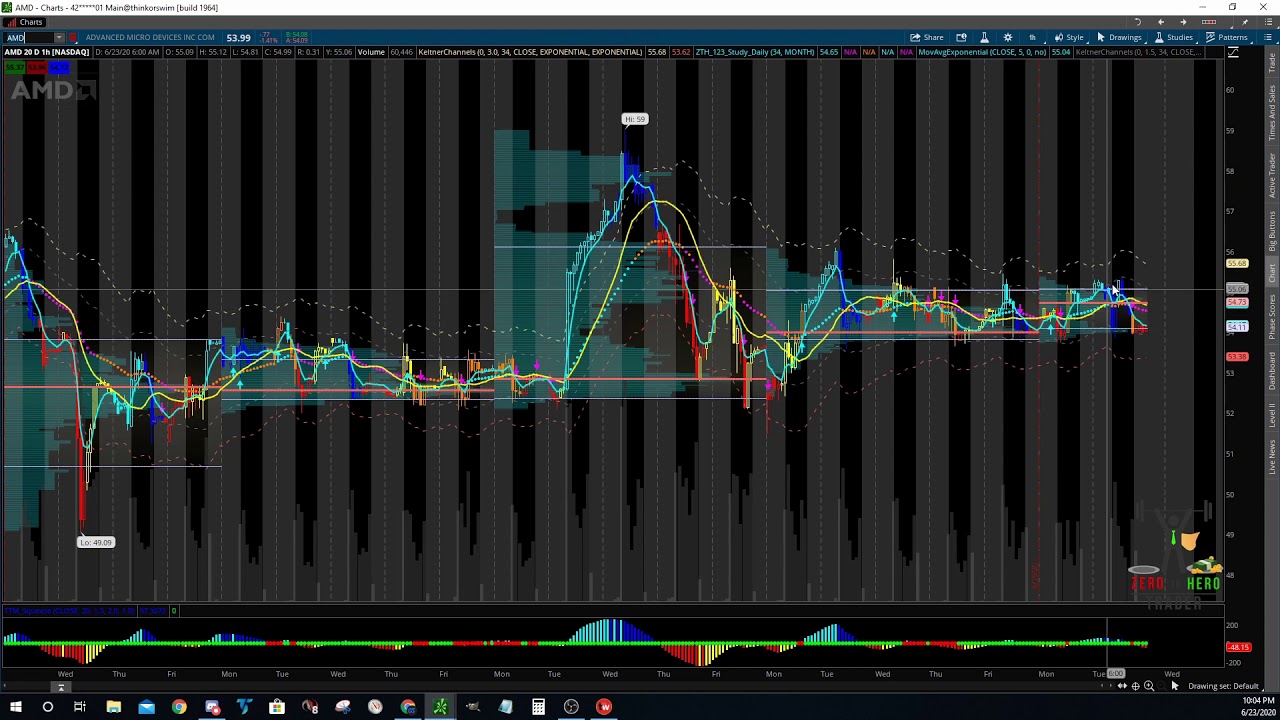Open Calculator from taskbar
The width and height of the screenshot is (1280, 720).
pos(538,707)
